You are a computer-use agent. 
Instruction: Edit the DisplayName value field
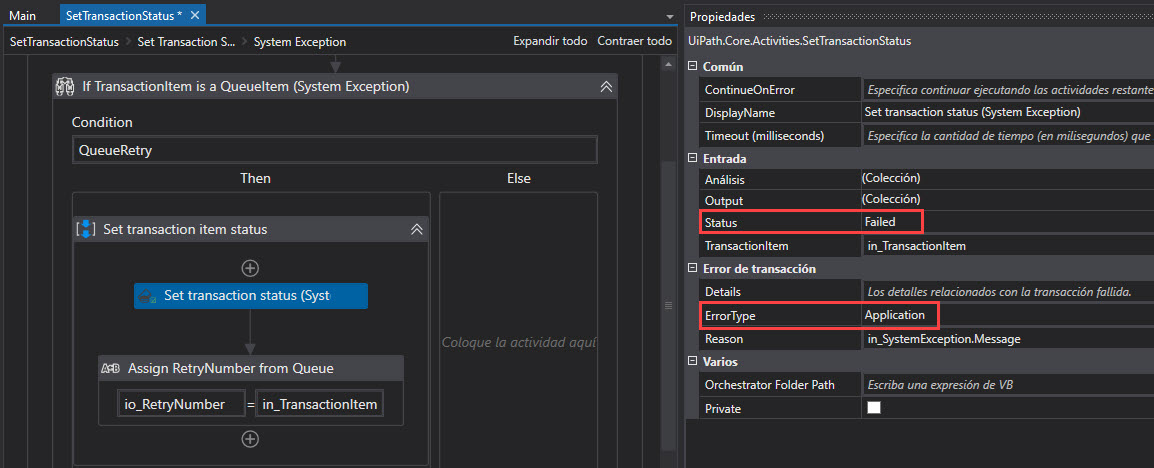click(1008, 113)
